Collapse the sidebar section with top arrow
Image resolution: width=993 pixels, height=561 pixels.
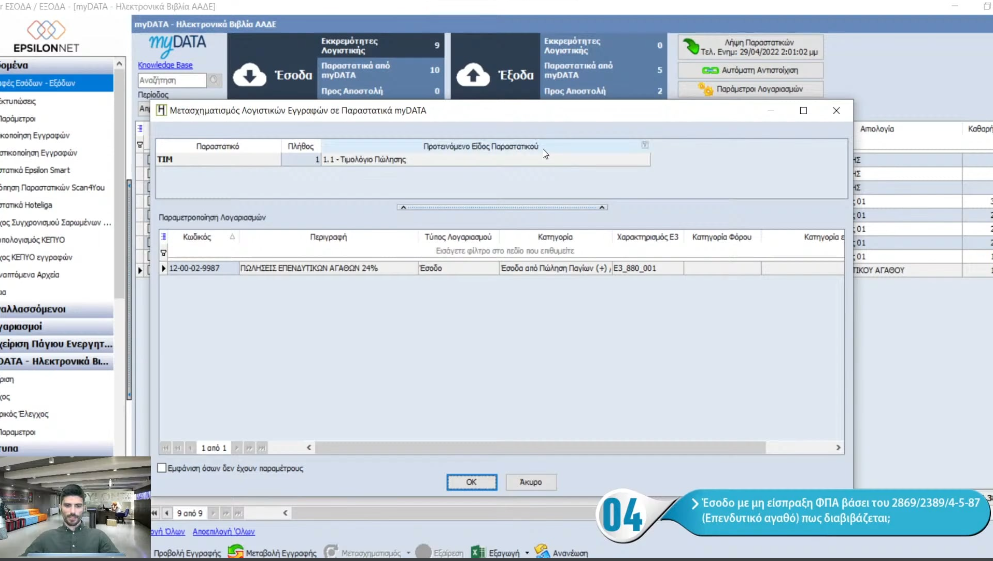pyautogui.click(x=119, y=65)
